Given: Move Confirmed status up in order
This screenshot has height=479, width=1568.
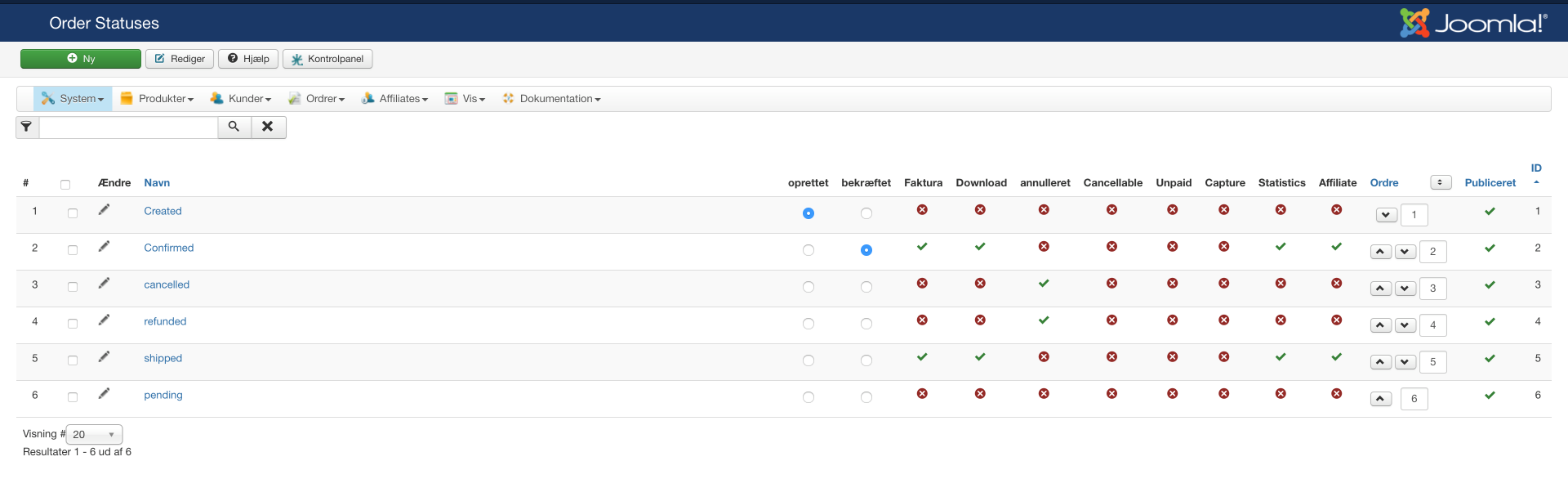Looking at the screenshot, I should pos(1380,252).
